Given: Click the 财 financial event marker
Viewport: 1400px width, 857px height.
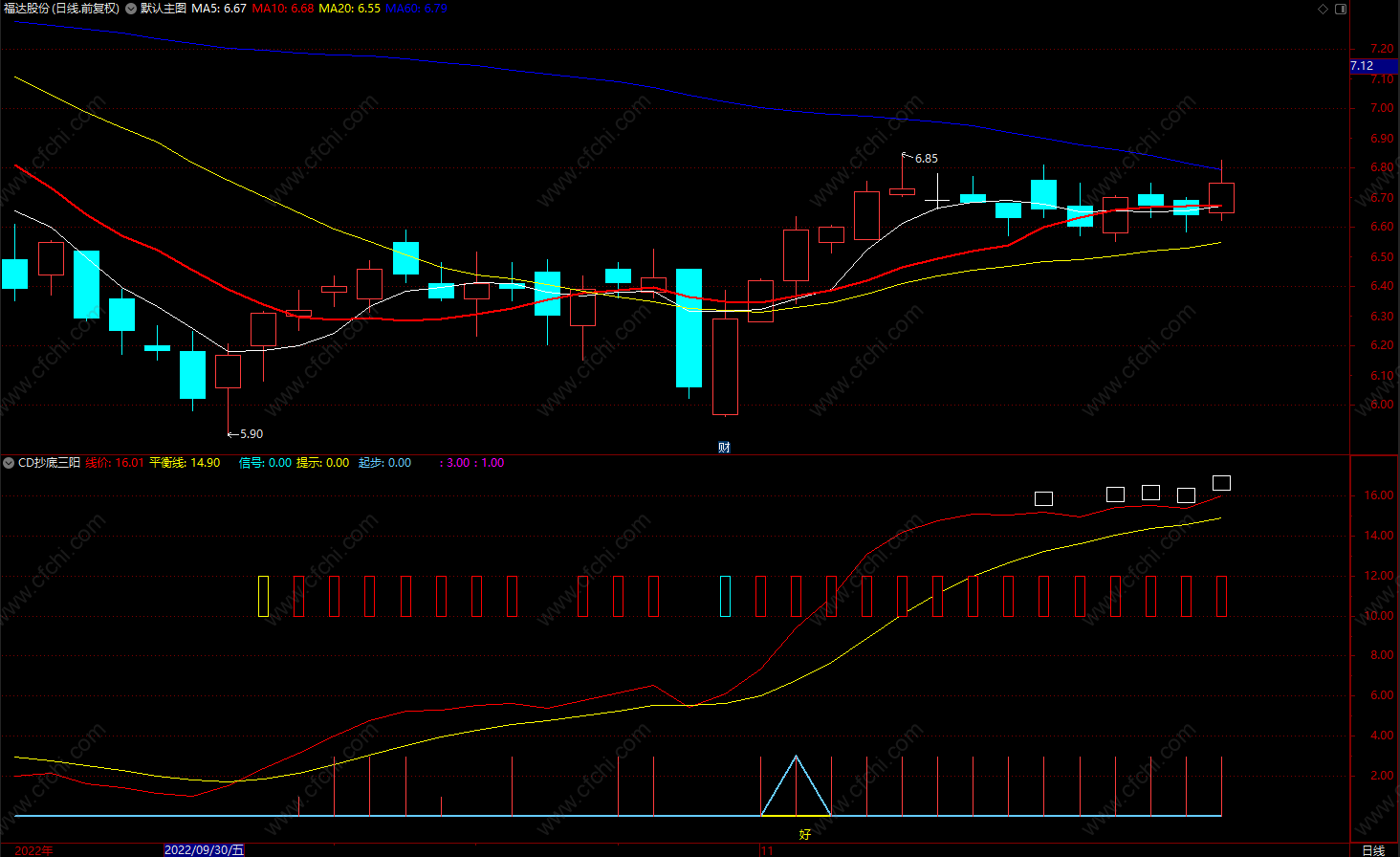Looking at the screenshot, I should 724,448.
